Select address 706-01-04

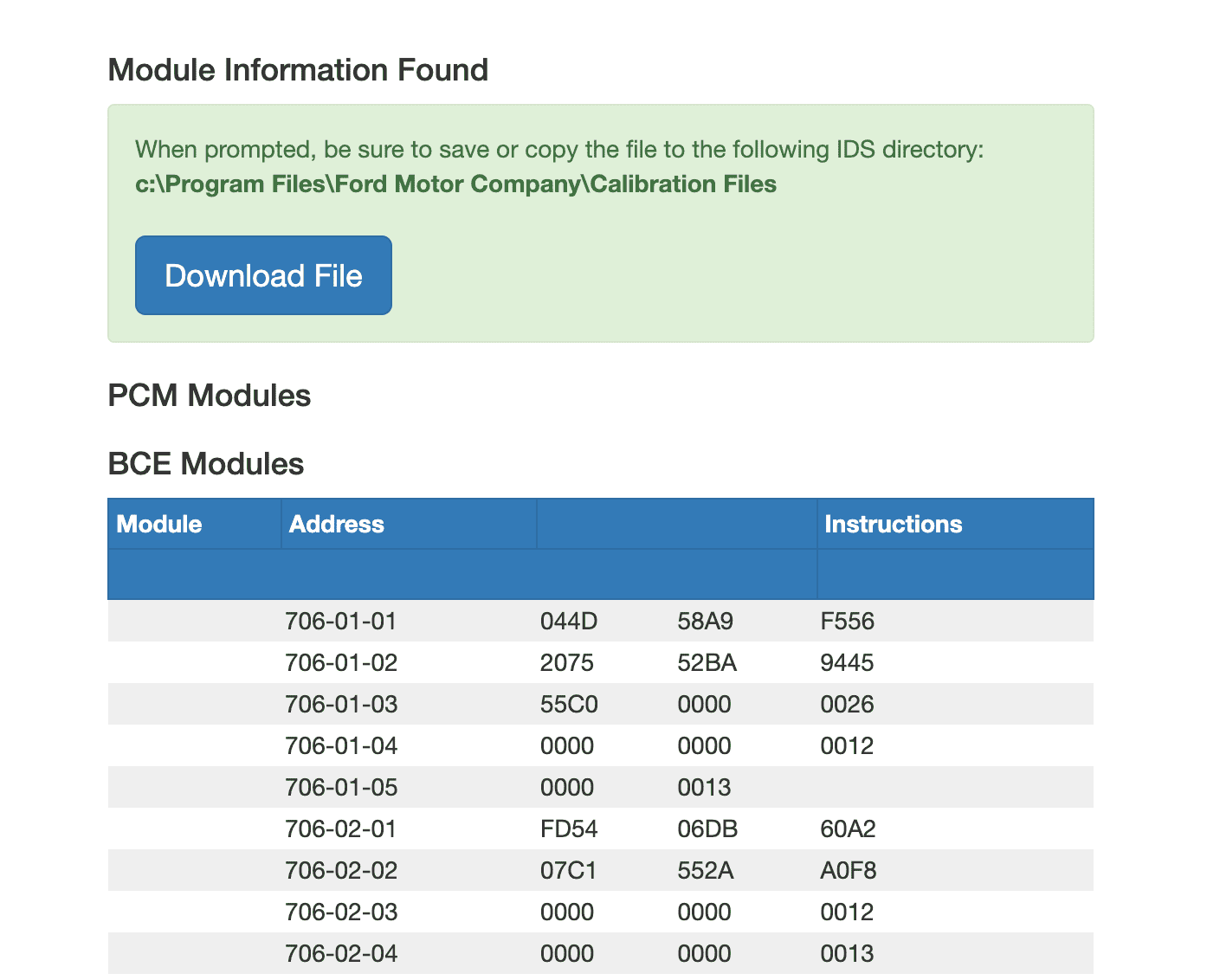click(x=341, y=745)
